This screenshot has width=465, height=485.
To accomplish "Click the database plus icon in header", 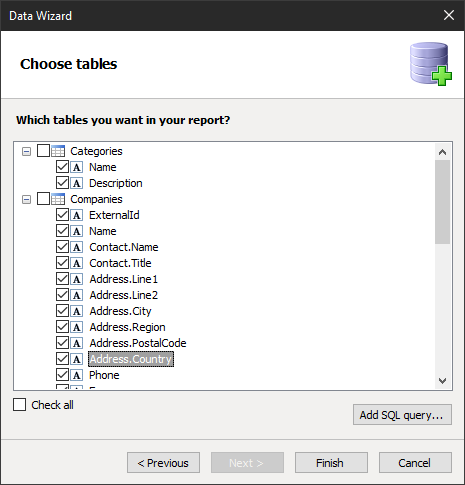I will (x=431, y=64).
